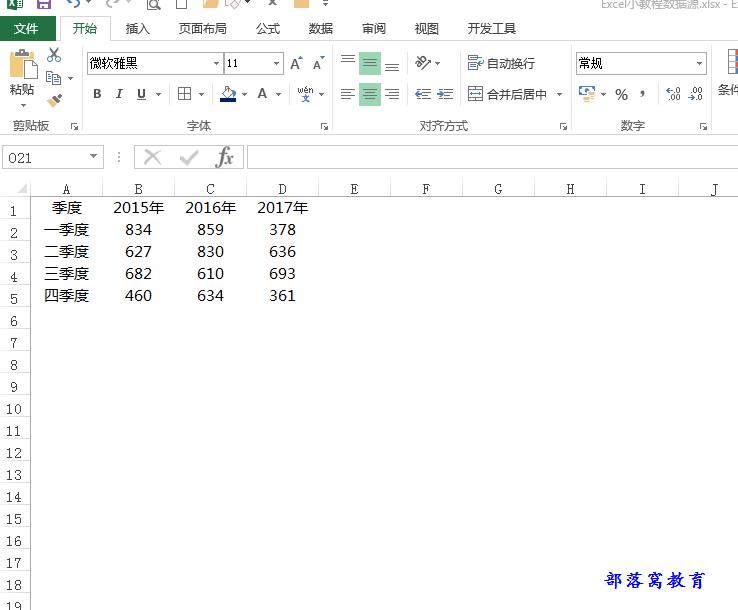Image resolution: width=738 pixels, height=610 pixels.
Task: Click the wén phonetic guide icon
Action: tap(305, 94)
